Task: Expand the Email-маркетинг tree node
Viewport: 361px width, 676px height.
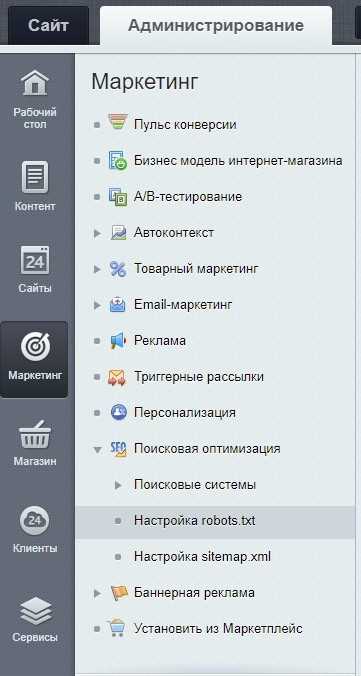Action: 97,305
